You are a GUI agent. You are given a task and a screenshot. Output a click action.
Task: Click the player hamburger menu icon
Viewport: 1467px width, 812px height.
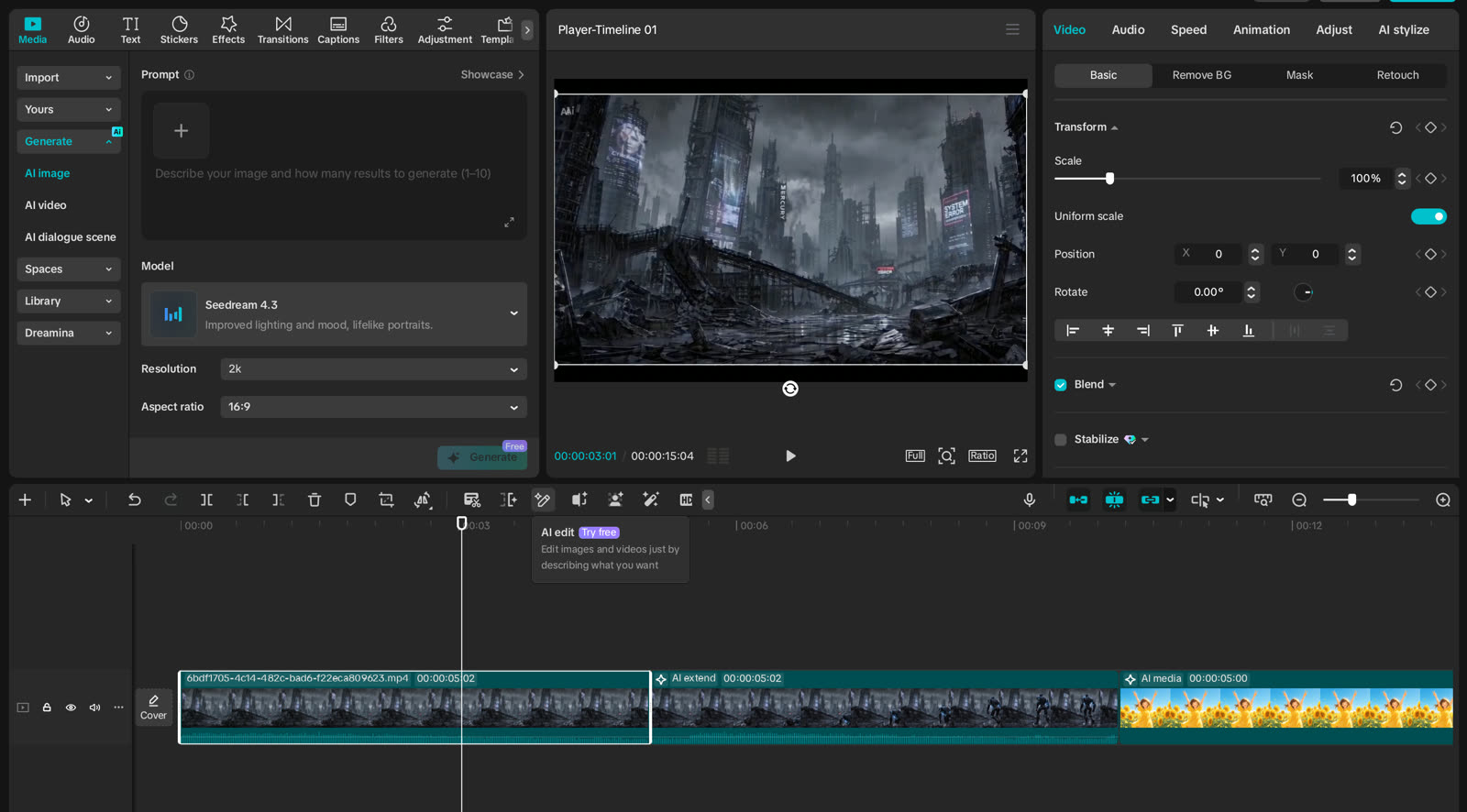point(1012,29)
